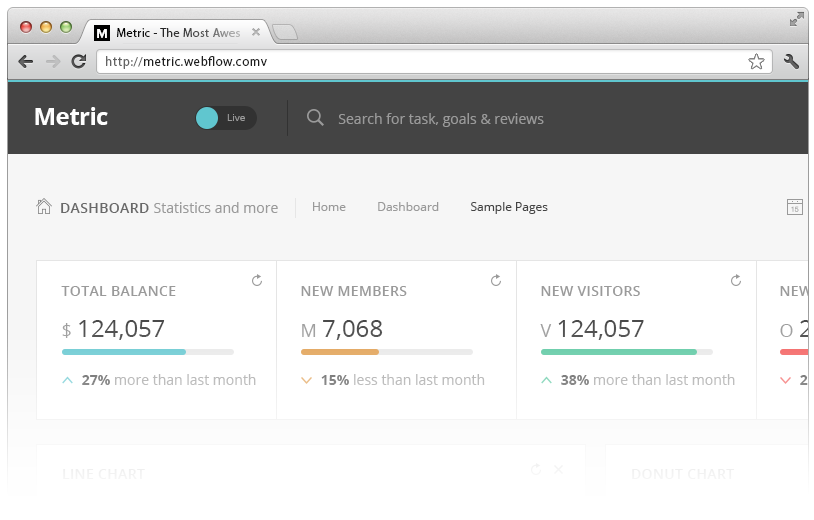Click the Dashboard home icon
This screenshot has height=520, width=814.
coord(44,207)
